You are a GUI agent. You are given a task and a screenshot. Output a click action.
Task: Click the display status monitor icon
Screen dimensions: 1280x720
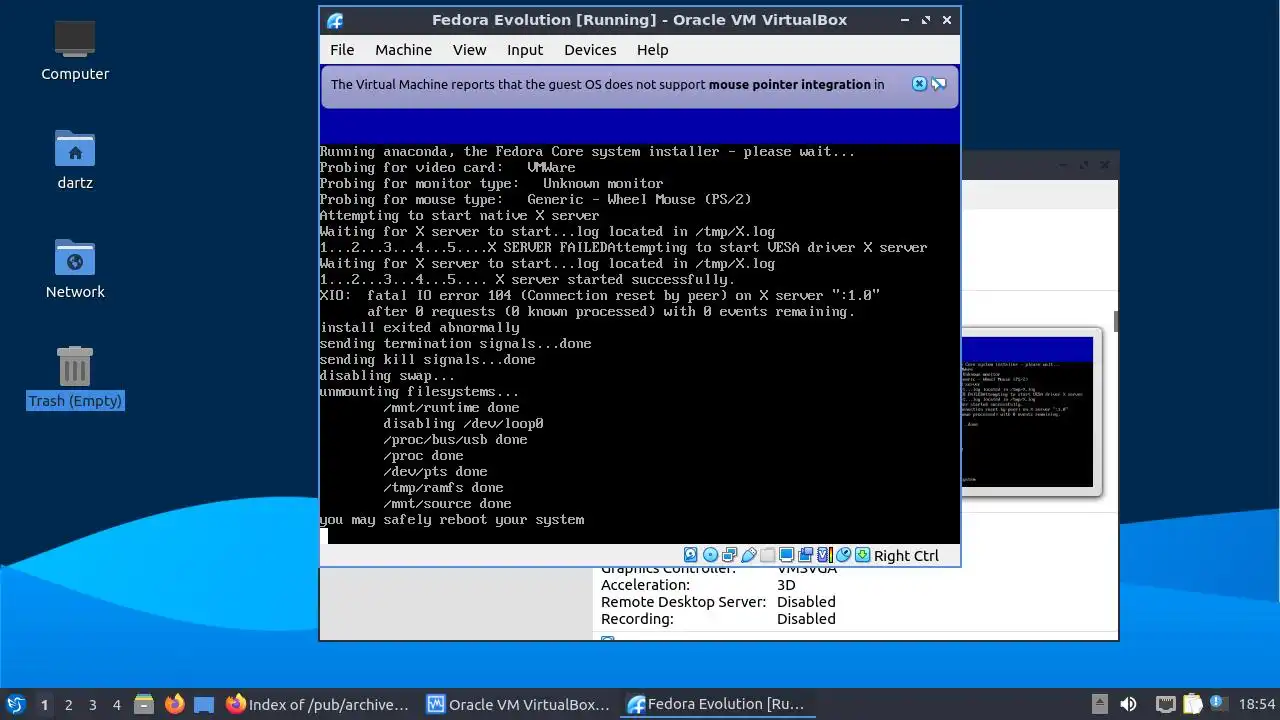(x=786, y=555)
